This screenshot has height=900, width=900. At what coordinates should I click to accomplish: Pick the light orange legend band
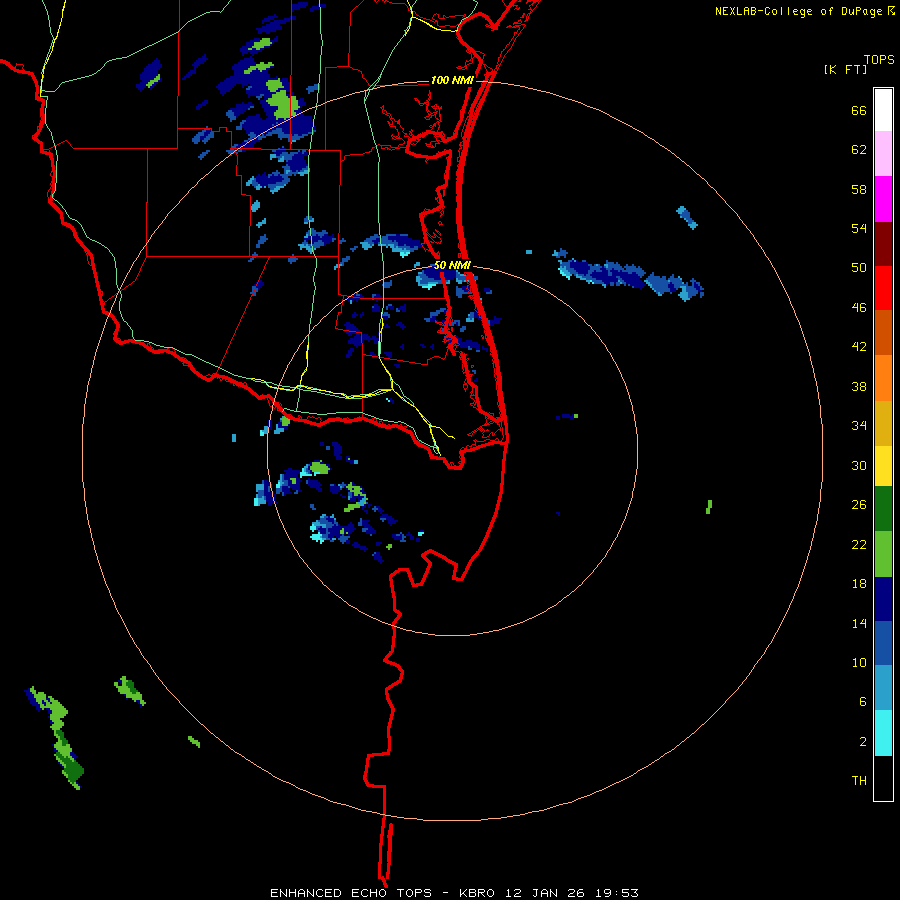click(883, 378)
